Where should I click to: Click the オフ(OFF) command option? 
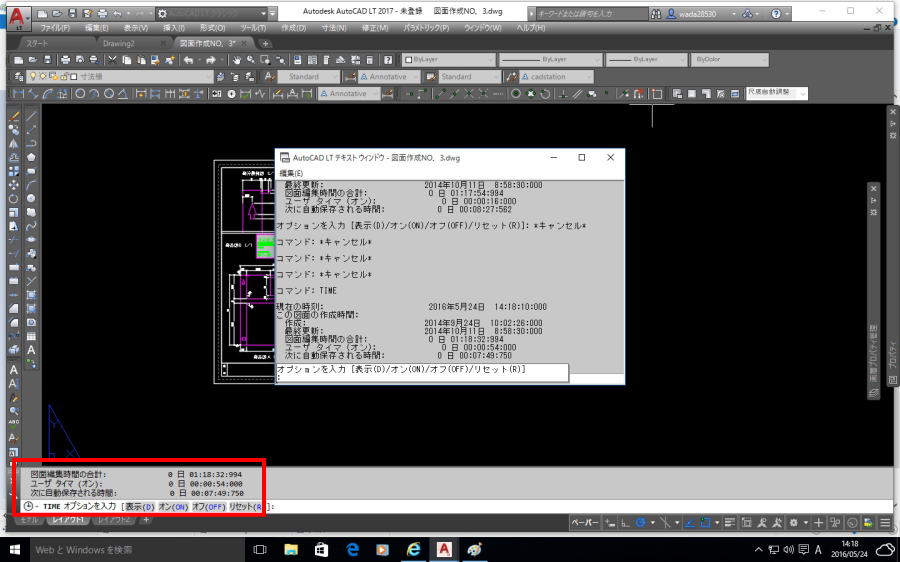(208, 507)
